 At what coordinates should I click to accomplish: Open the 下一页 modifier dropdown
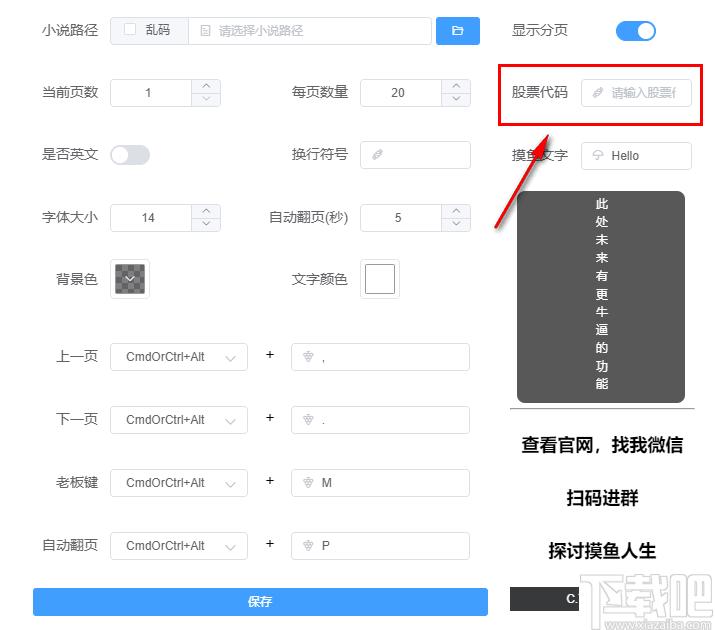179,420
